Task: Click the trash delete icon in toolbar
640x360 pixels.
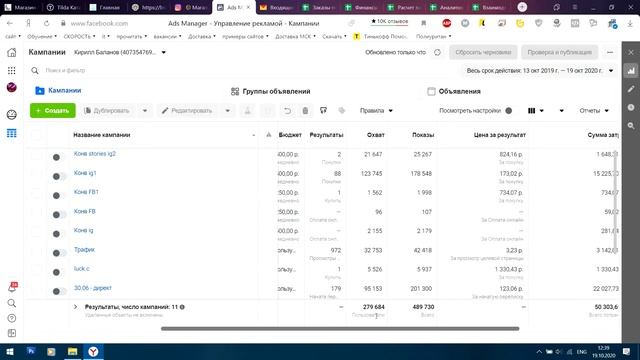Action: 305,111
